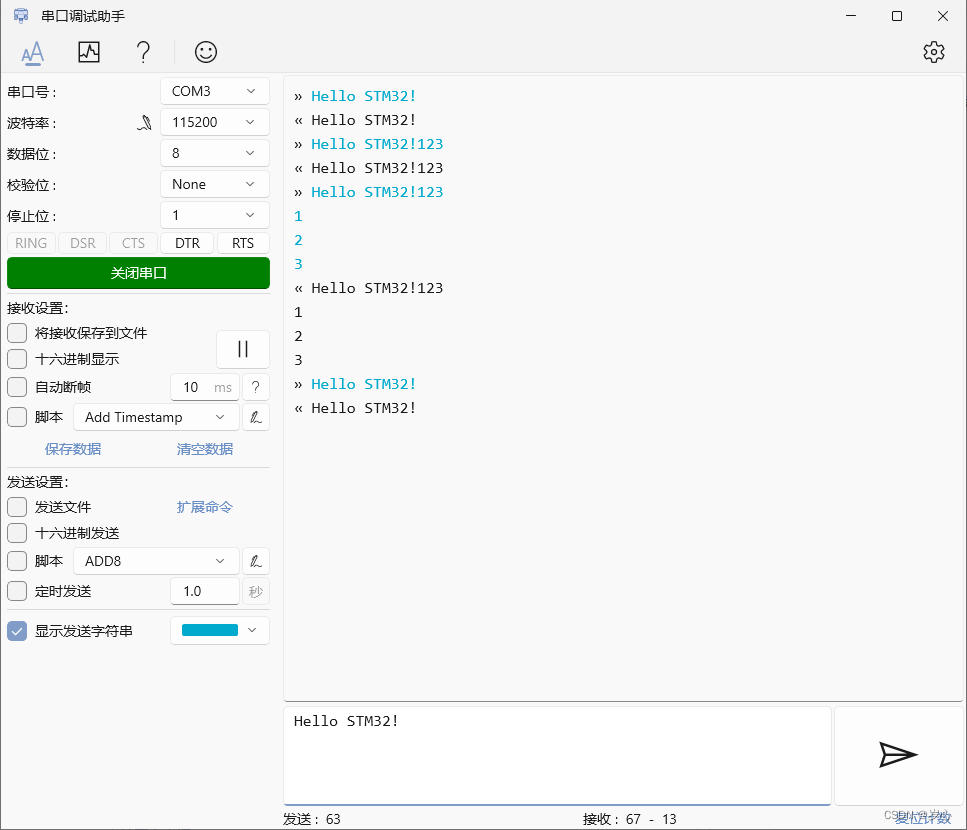Click the last received line Hello STM32!
Screen dimensions: 967x830
coord(363,408)
